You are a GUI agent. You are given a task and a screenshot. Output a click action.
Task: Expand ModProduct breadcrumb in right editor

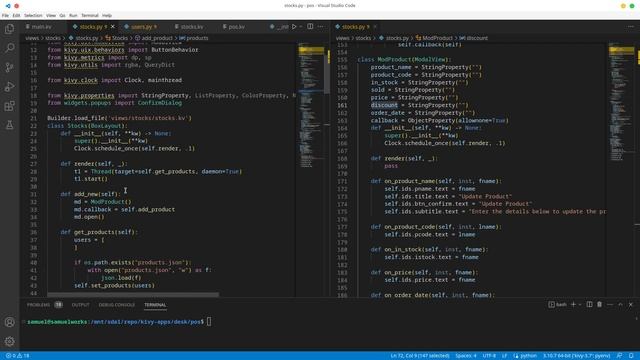click(x=434, y=38)
